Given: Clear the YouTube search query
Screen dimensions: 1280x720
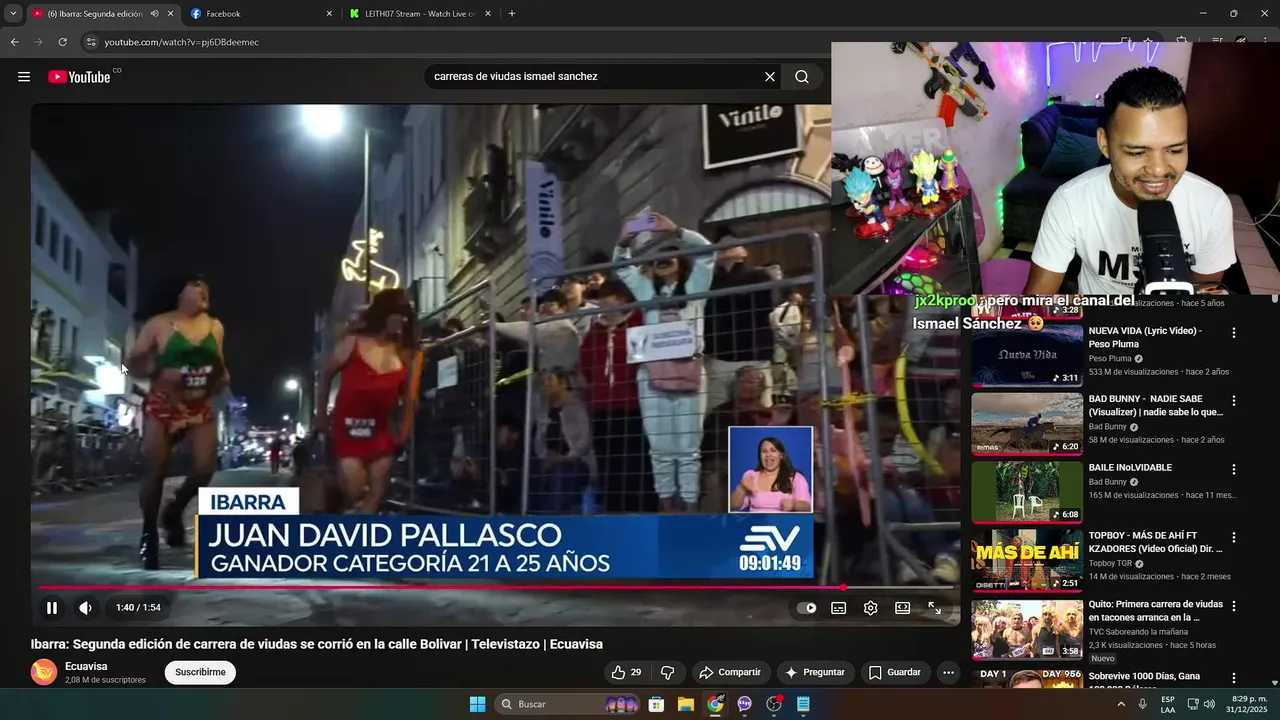Looking at the screenshot, I should (x=770, y=77).
